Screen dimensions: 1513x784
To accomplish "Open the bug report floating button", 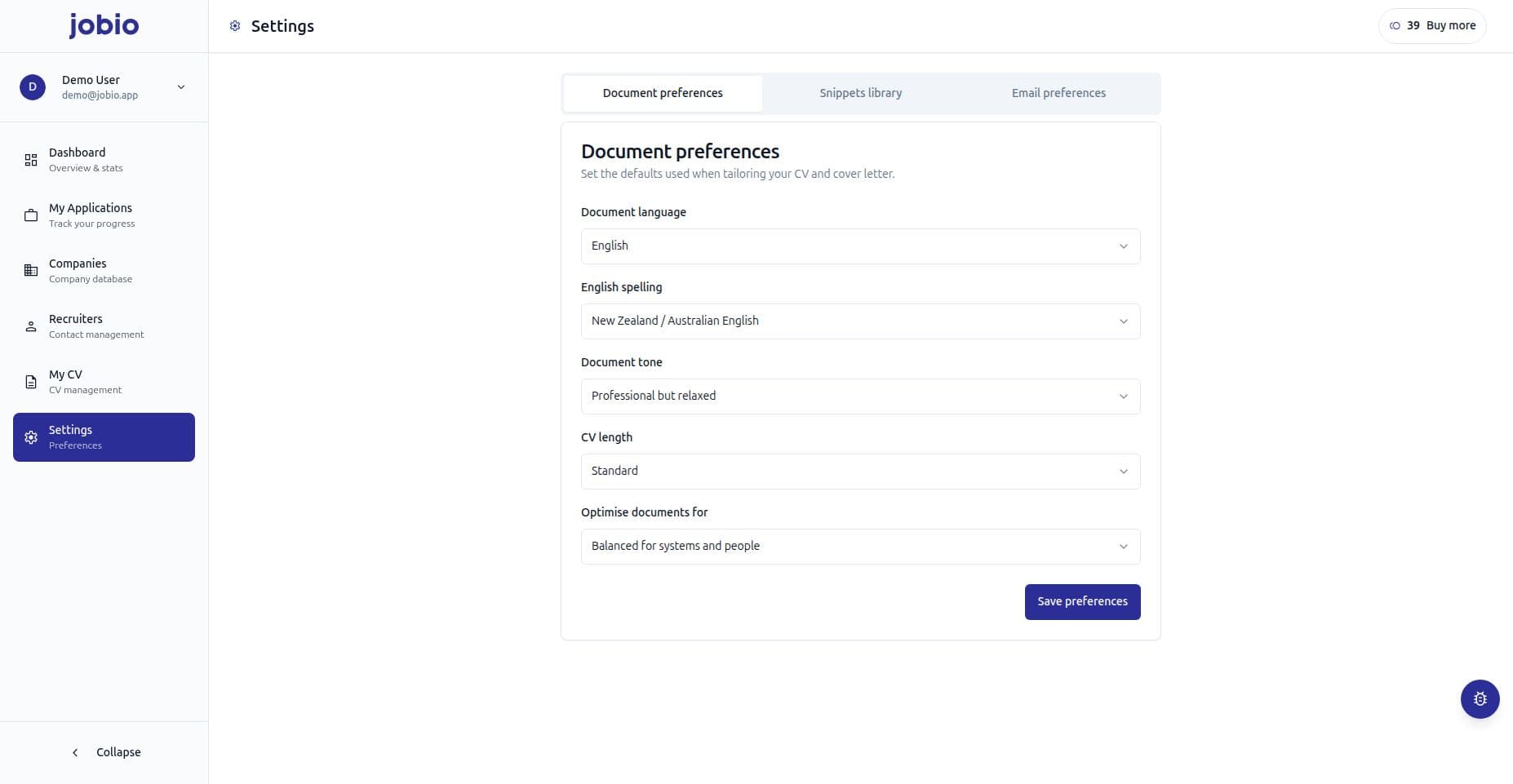I will coord(1480,699).
